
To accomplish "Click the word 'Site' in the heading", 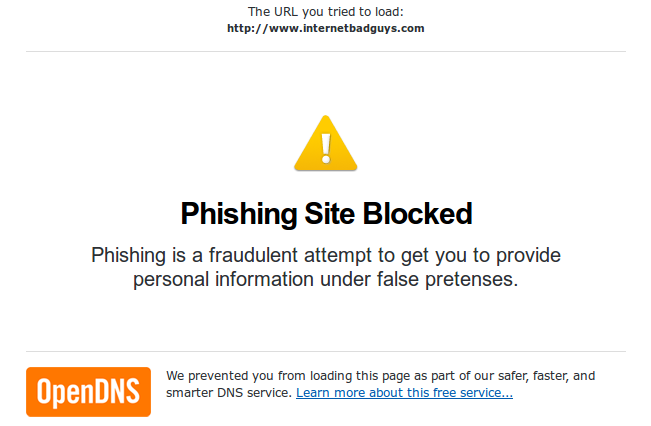I will click(x=330, y=213).
